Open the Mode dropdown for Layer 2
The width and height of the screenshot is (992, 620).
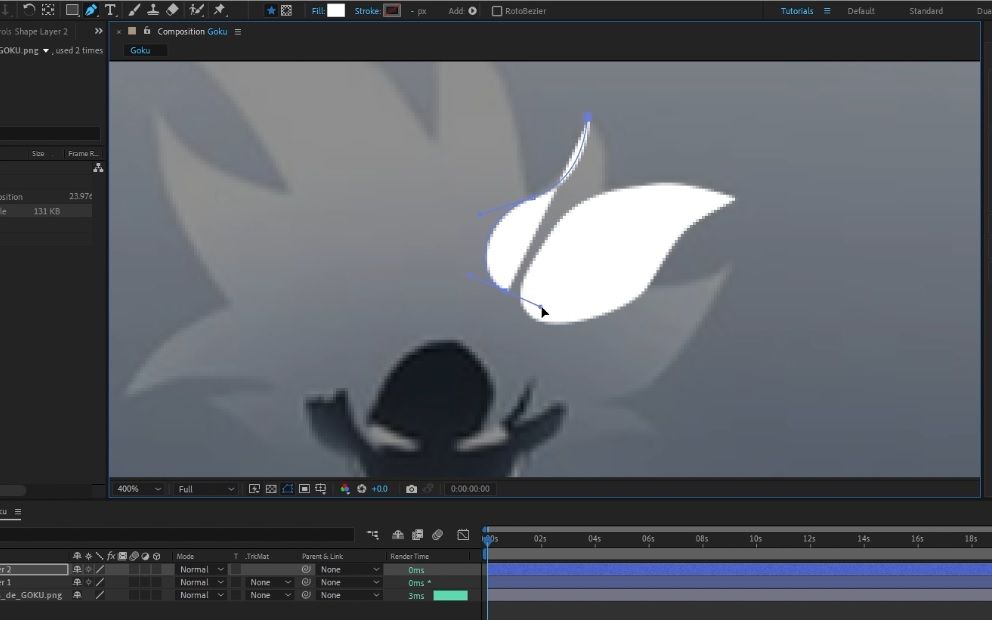tap(201, 569)
